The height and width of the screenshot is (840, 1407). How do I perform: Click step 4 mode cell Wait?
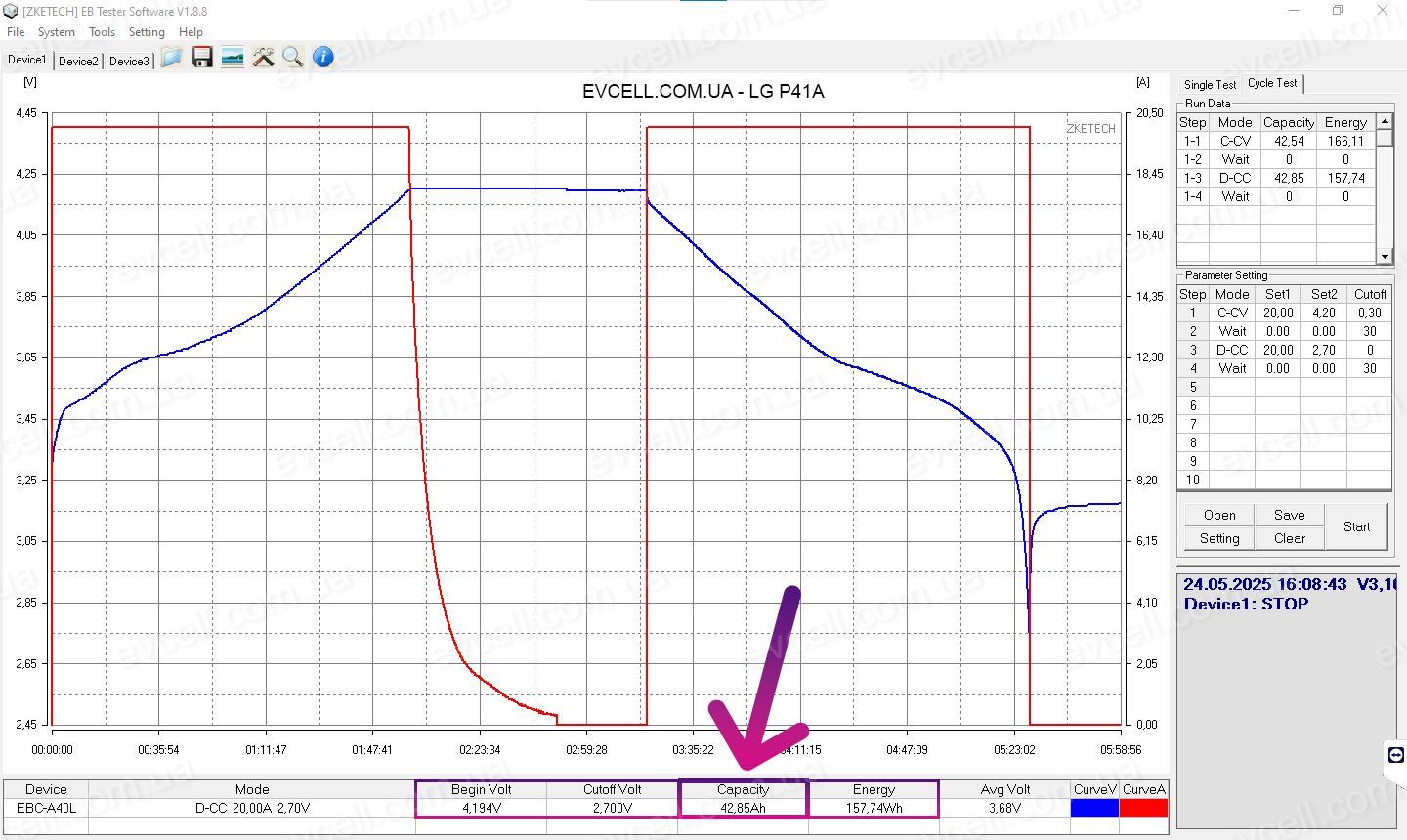(1232, 368)
